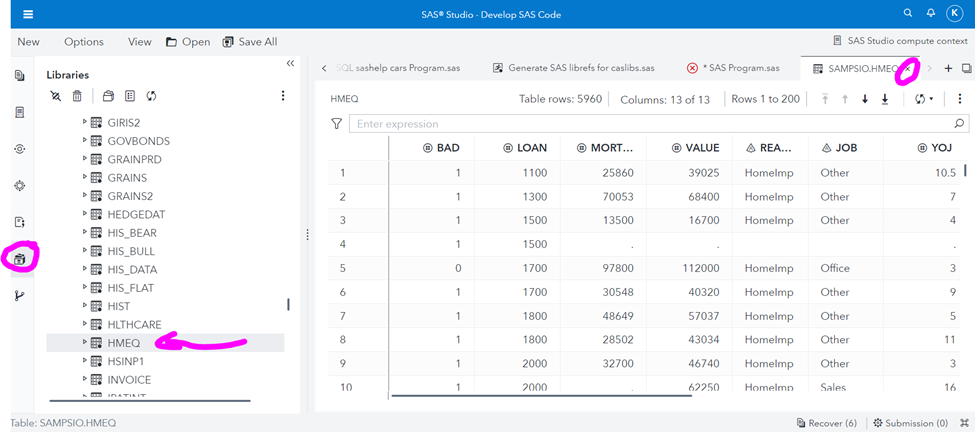Screen dimensions: 975x432
Task: Click the search icon in header
Action: [908, 13]
